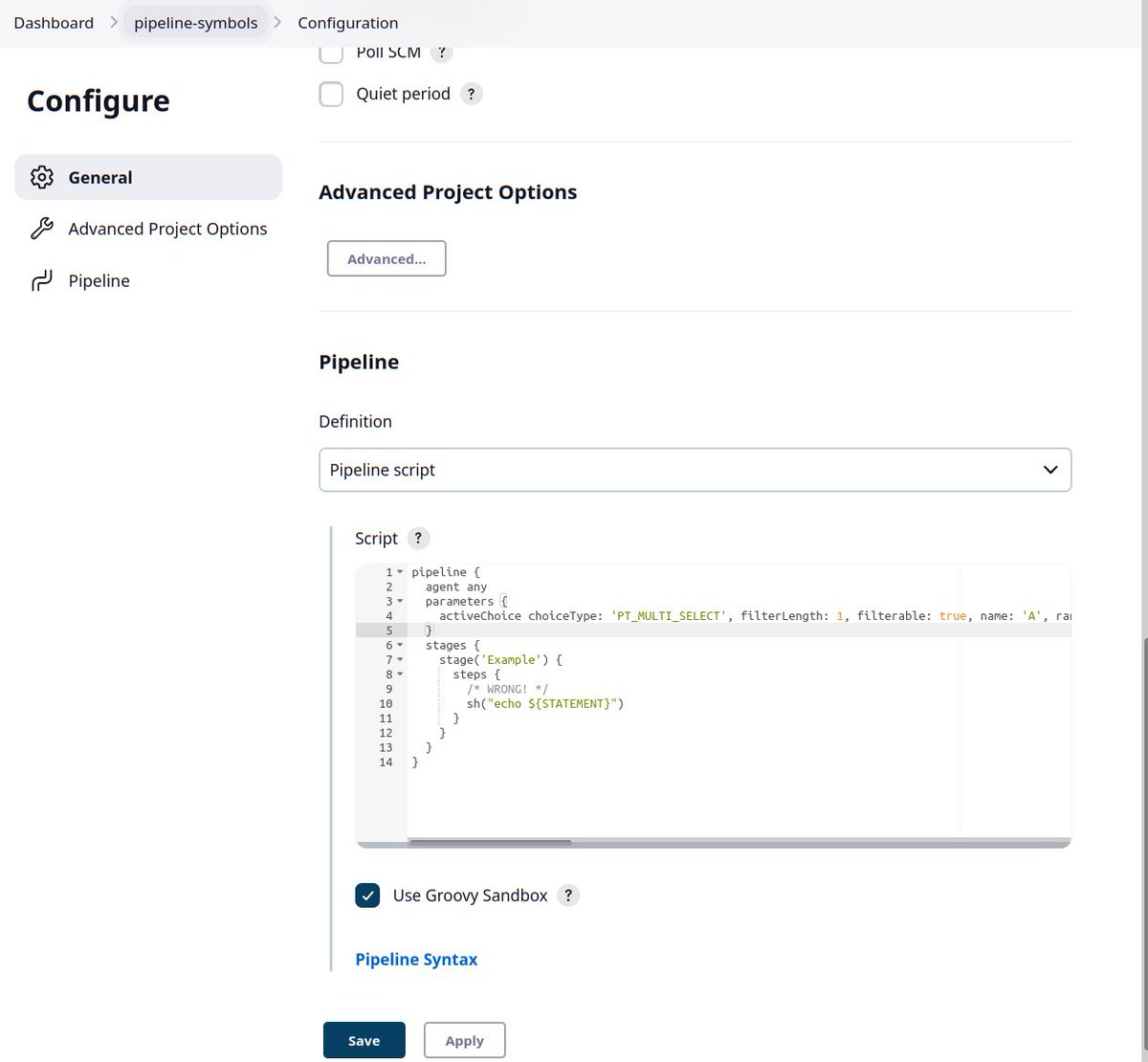Click the 'agent any' code line
1148x1062 pixels.
(x=456, y=586)
